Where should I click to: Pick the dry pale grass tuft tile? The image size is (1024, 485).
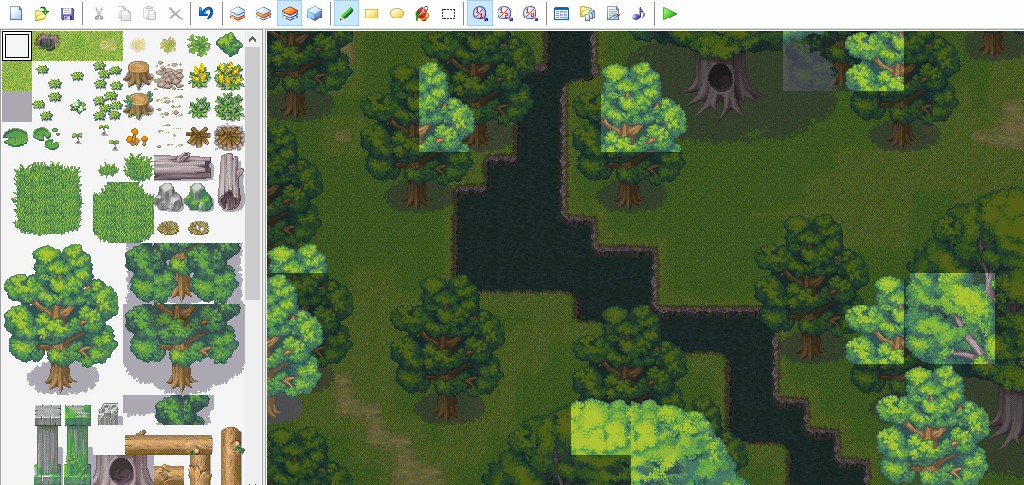point(138,45)
